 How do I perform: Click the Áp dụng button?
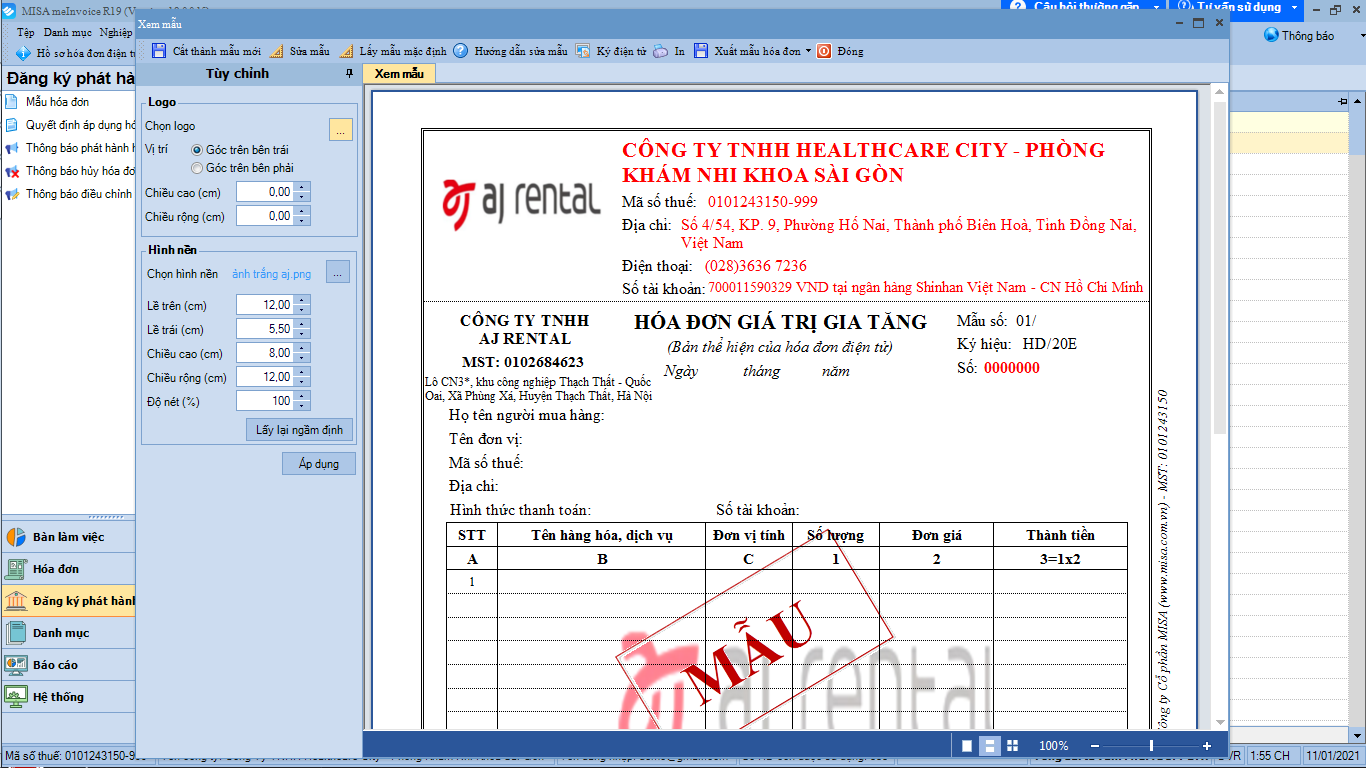click(x=319, y=464)
